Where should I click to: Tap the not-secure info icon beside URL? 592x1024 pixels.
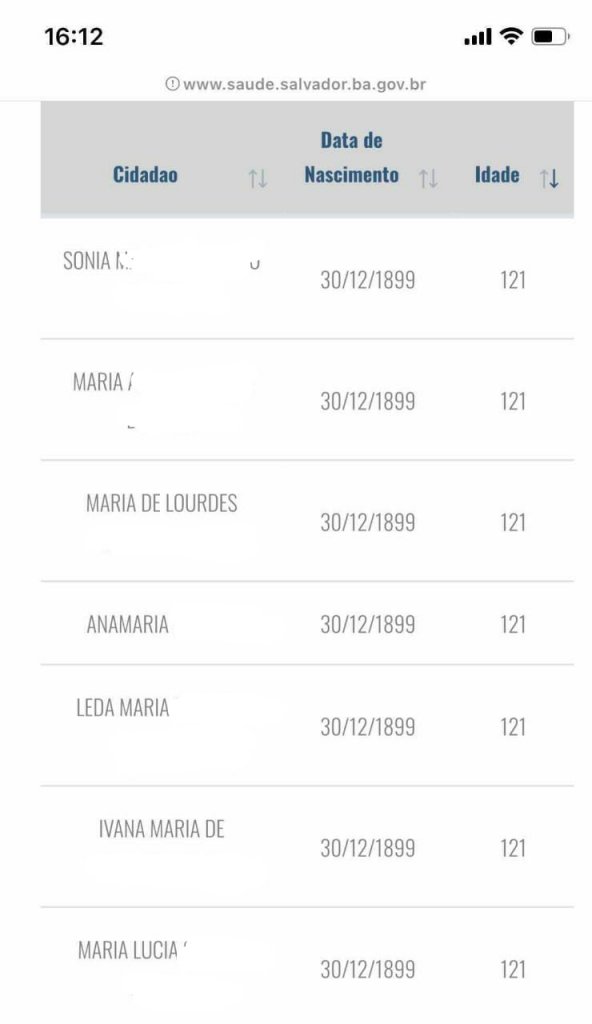(173, 84)
